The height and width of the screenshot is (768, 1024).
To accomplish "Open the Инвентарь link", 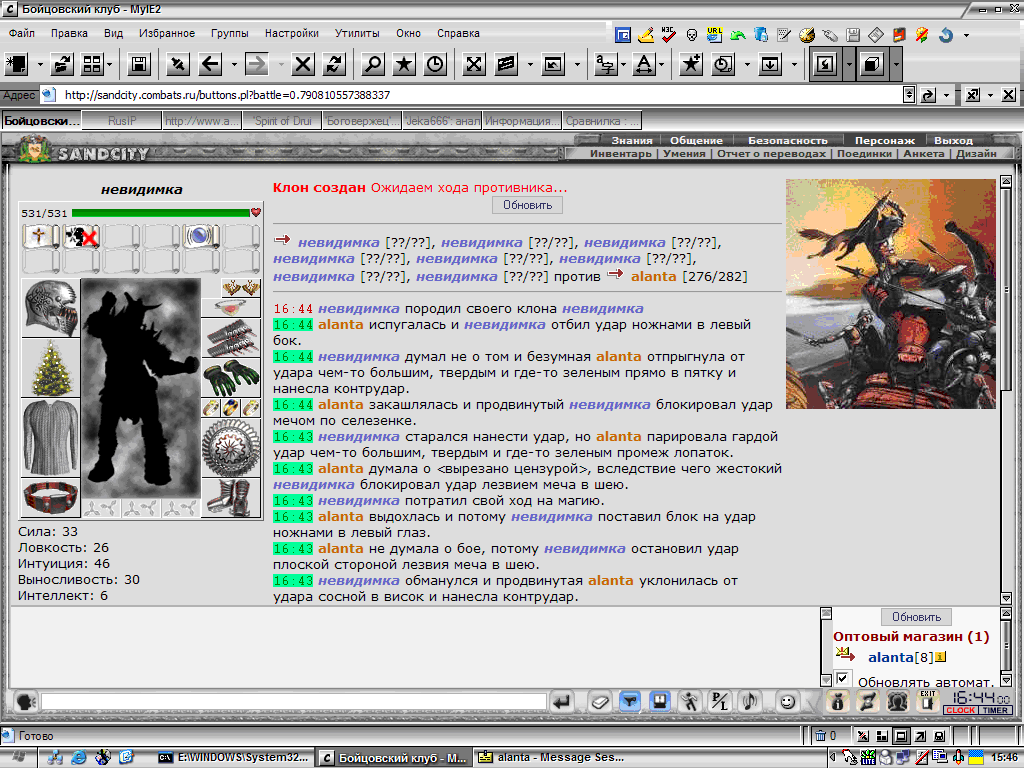I will point(620,153).
